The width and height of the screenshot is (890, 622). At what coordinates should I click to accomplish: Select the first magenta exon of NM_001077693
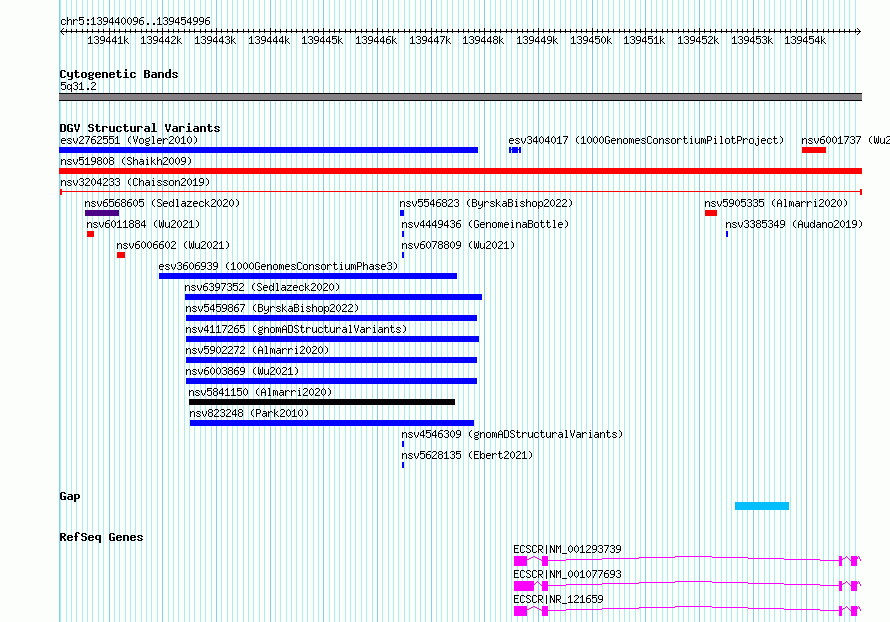click(524, 586)
